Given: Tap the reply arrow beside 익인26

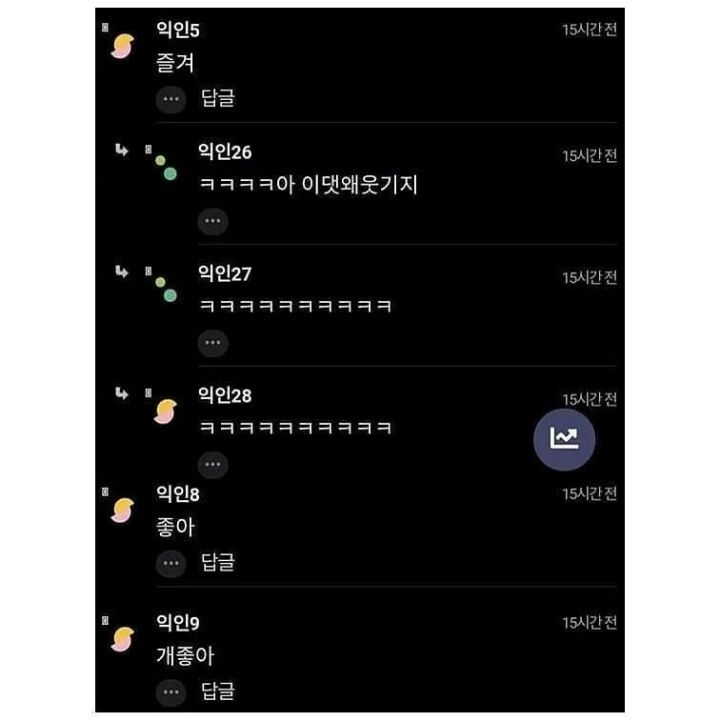Looking at the screenshot, I should coord(121,150).
